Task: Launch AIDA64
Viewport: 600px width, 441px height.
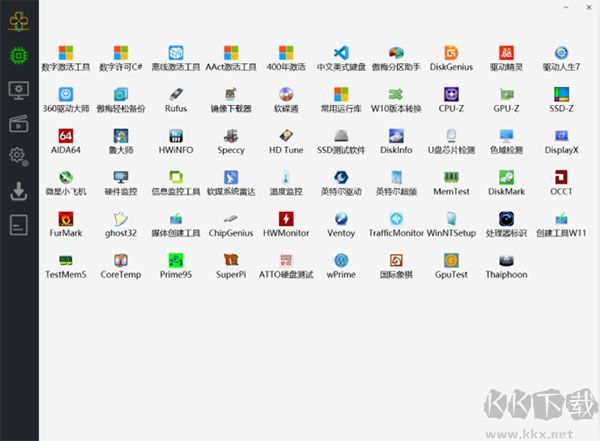Action: coord(66,142)
